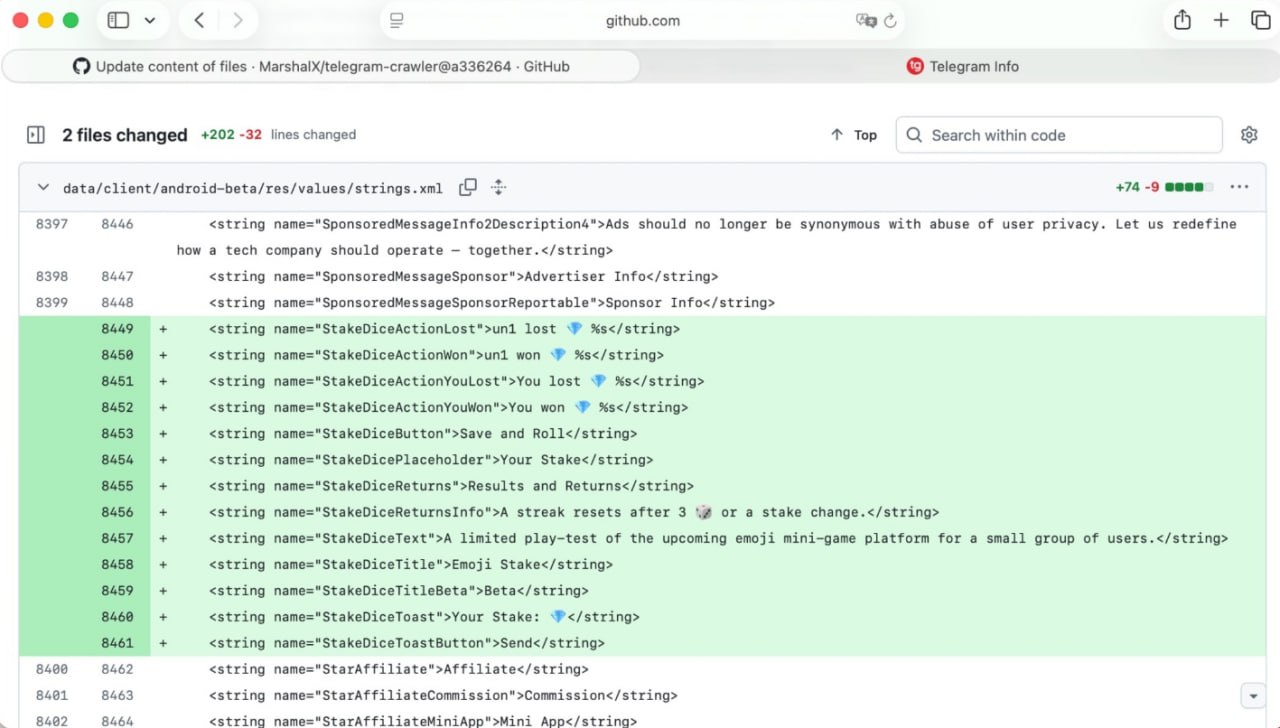Expand the hidden lines below the diff
This screenshot has width=1280, height=728.
(x=1252, y=695)
